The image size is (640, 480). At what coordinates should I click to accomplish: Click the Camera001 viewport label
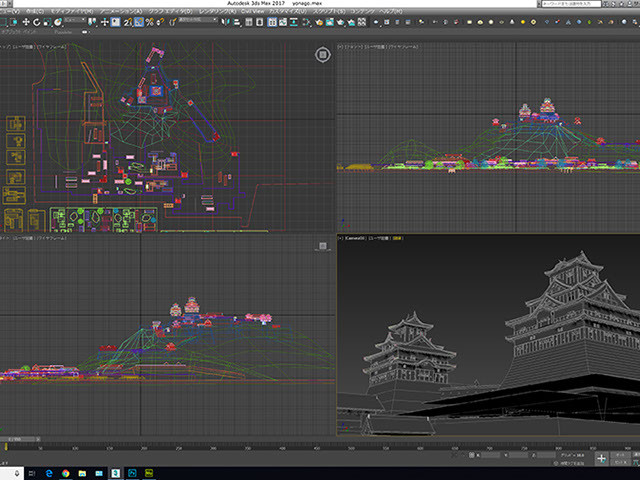(355, 239)
